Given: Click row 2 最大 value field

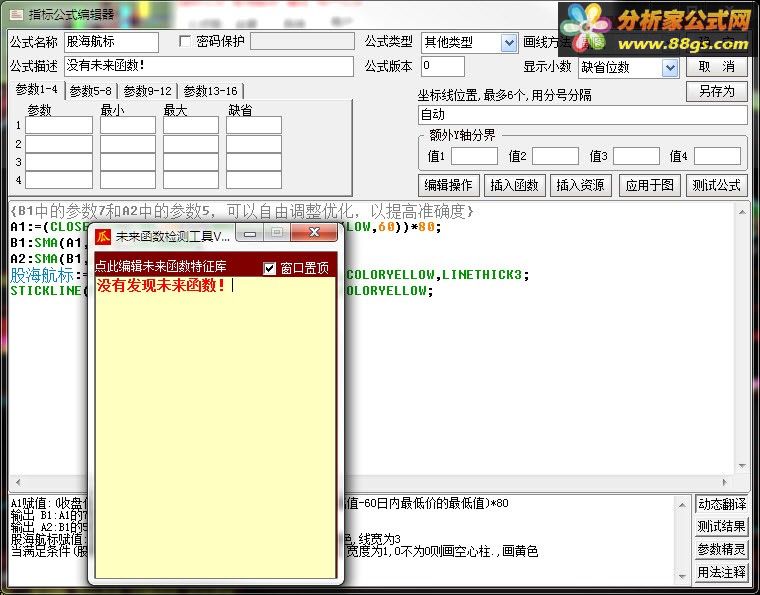Looking at the screenshot, I should [x=190, y=144].
